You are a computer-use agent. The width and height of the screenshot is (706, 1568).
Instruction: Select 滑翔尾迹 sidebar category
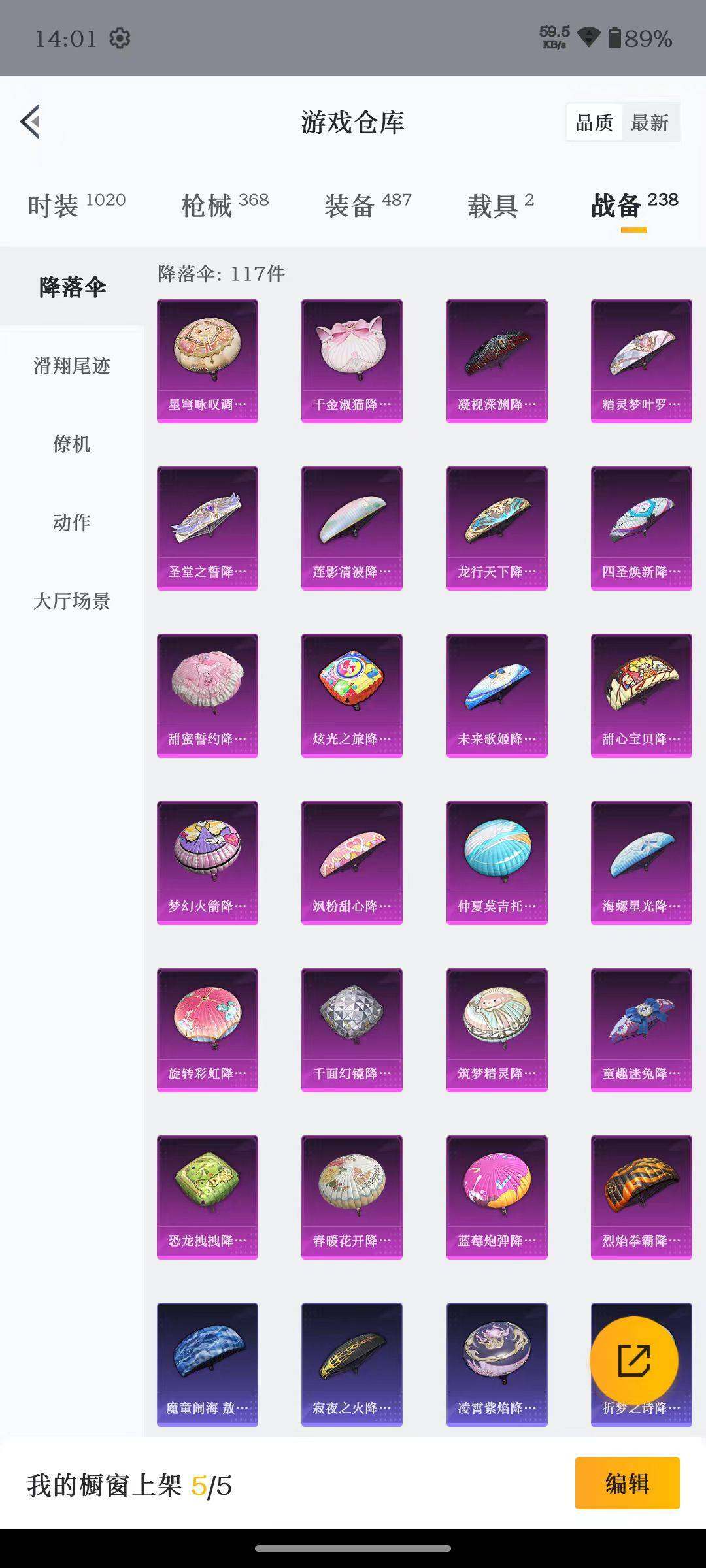pyautogui.click(x=72, y=366)
